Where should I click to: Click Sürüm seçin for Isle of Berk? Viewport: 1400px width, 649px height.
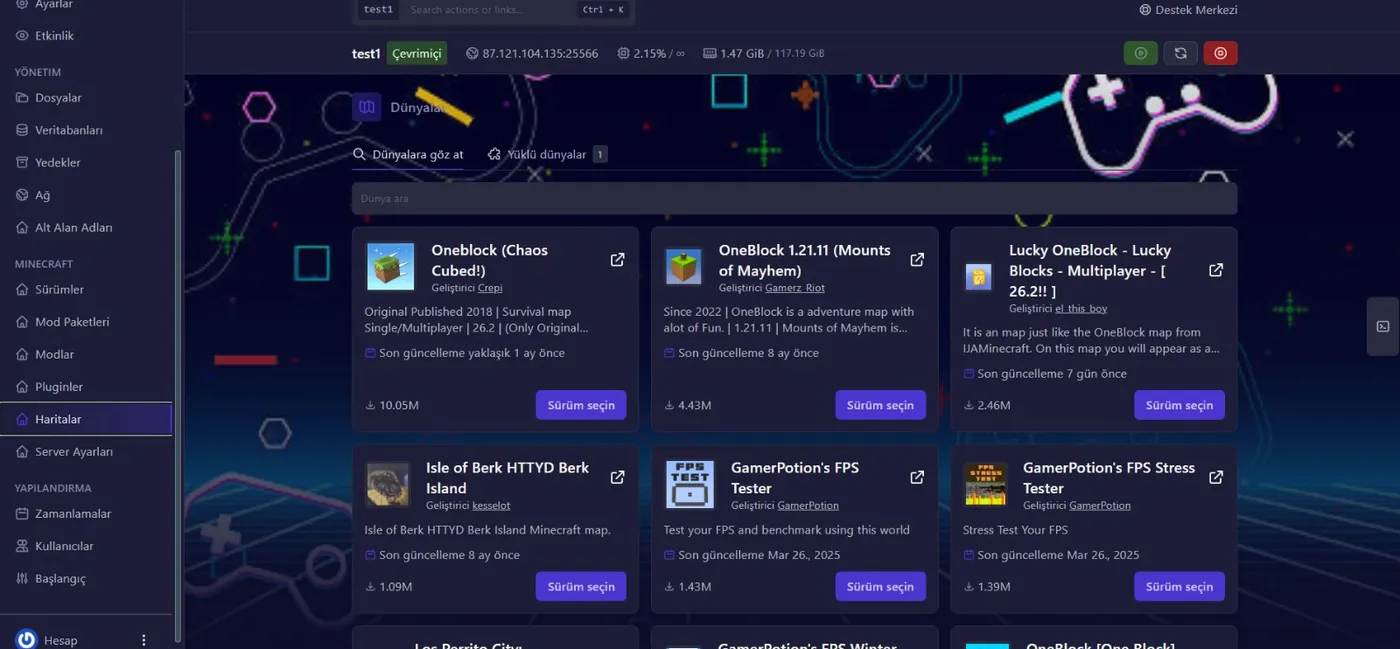(581, 586)
